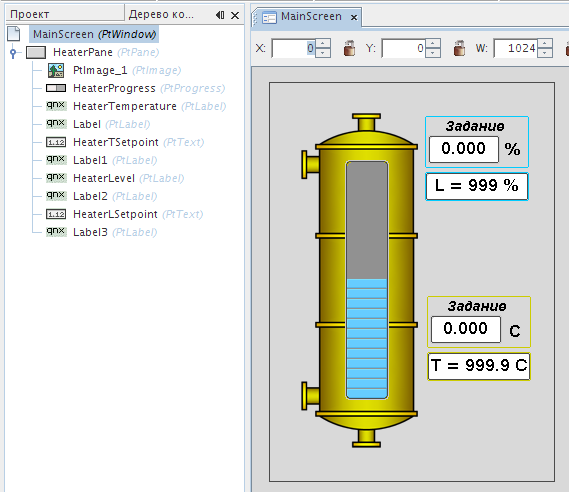This screenshot has height=492, width=569.
Task: Toggle the lock icon after X
Action: pos(349,48)
